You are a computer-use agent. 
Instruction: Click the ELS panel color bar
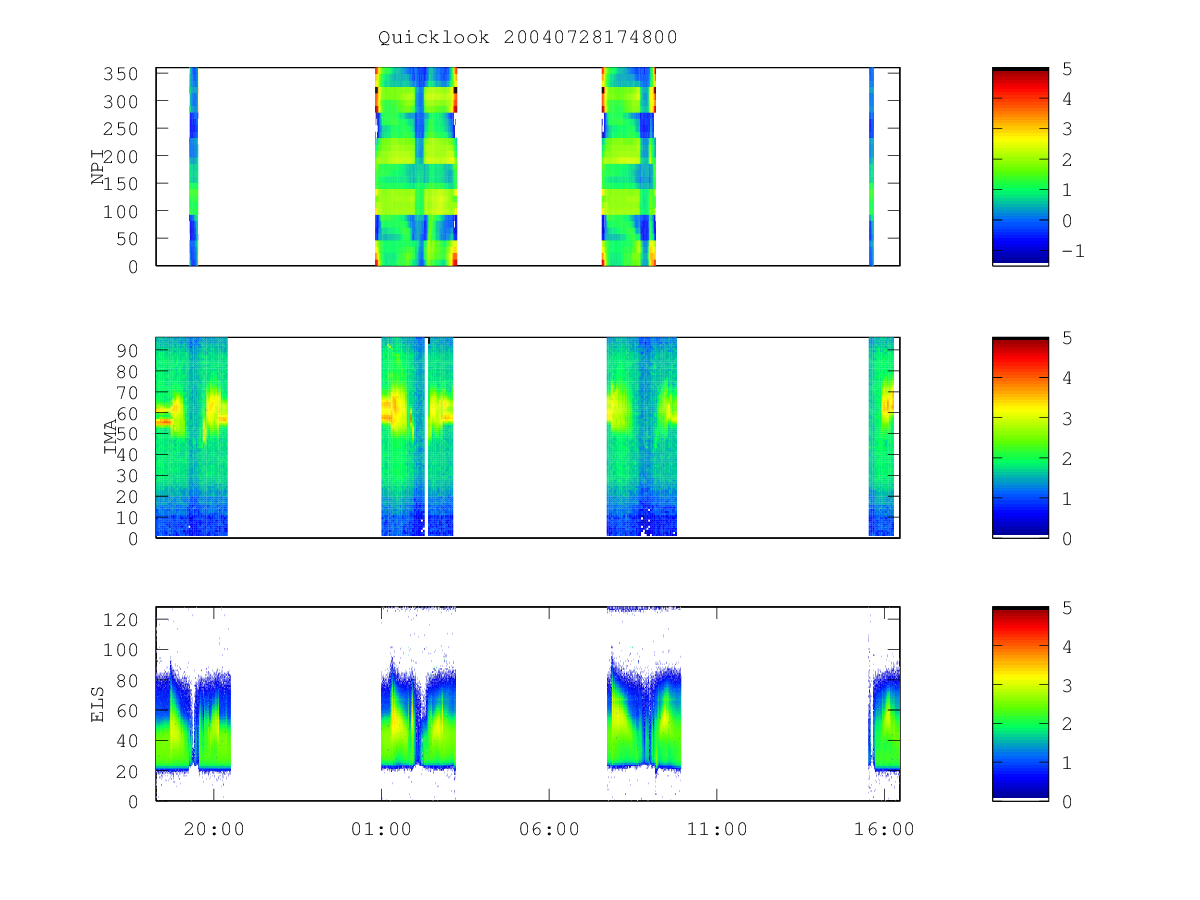click(1020, 704)
